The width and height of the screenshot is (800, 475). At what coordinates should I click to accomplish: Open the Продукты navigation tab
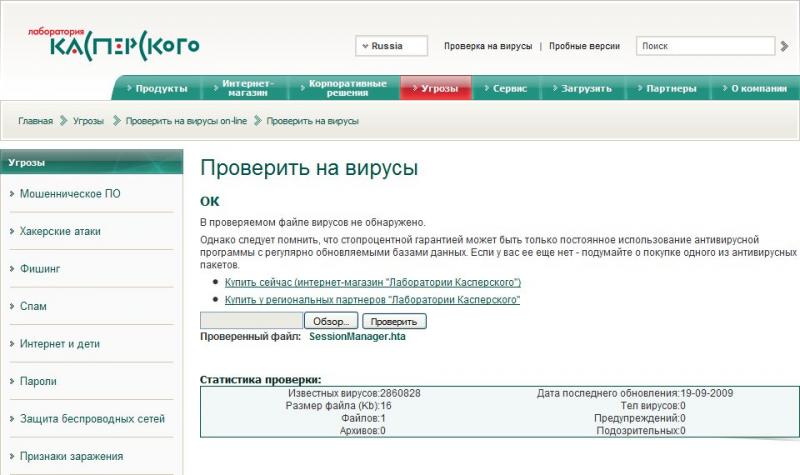point(155,88)
